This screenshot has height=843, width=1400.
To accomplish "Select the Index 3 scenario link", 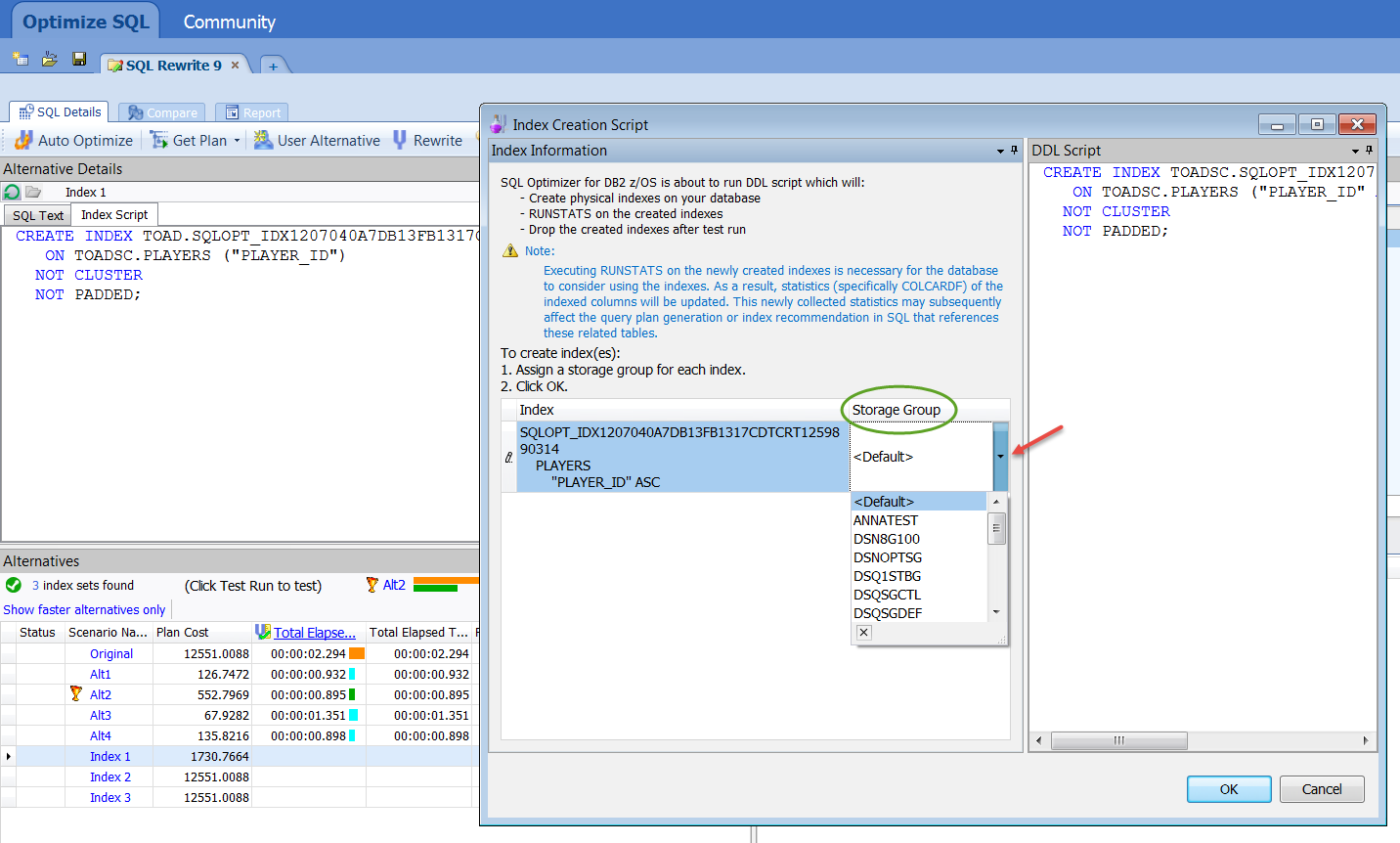I will point(110,797).
